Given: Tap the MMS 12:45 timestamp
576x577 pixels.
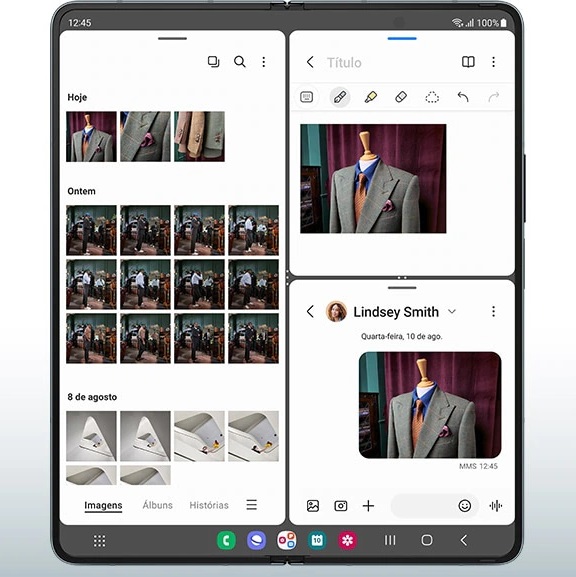Looking at the screenshot, I should coord(478,466).
